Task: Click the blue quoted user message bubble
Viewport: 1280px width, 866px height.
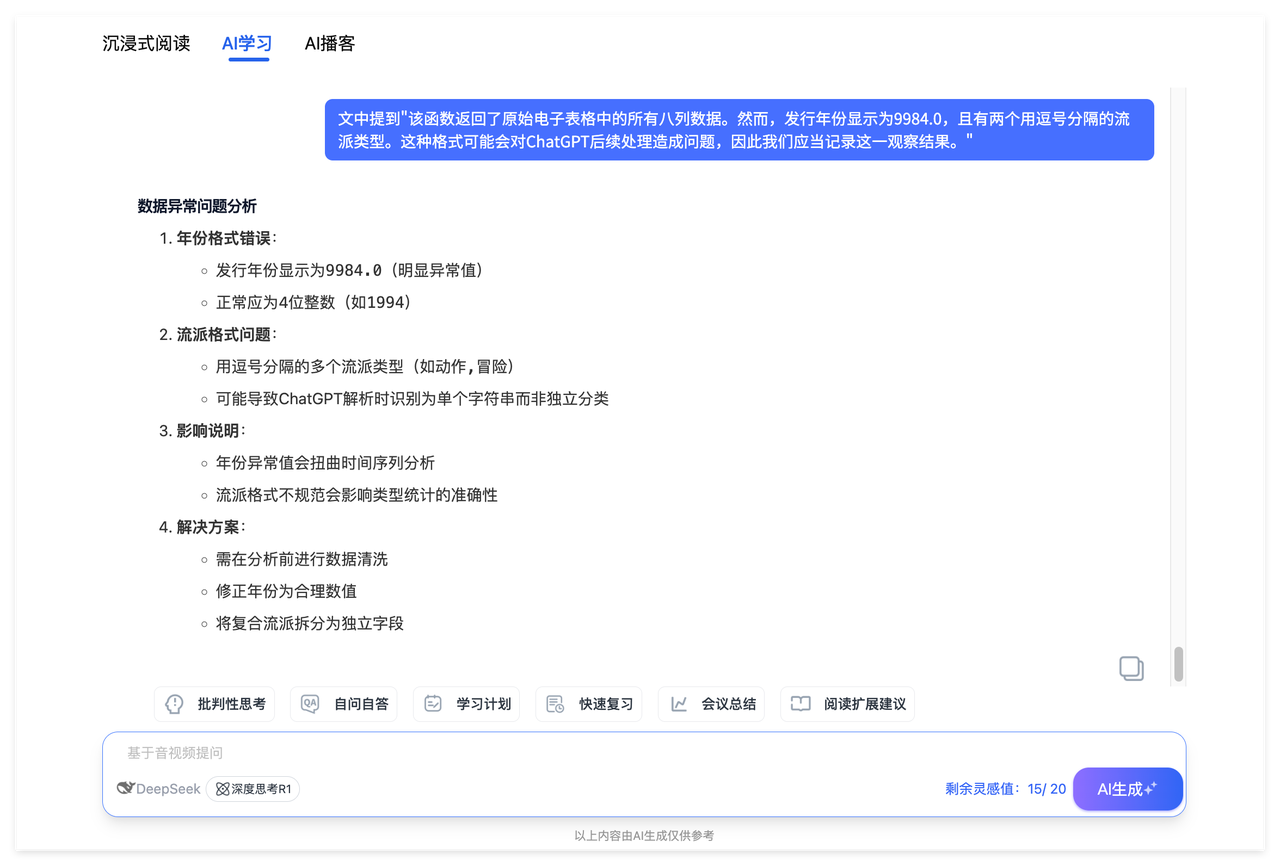Action: coord(739,130)
